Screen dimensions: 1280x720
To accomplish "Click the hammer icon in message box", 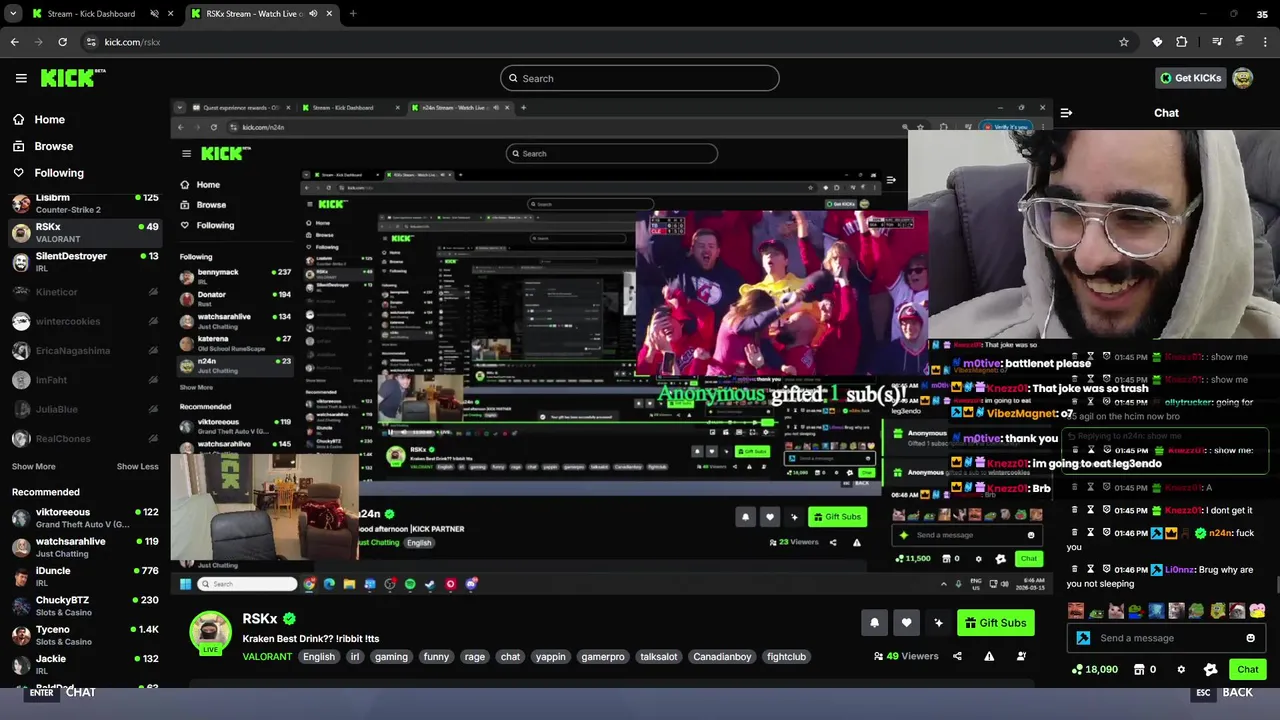I will tap(1083, 638).
